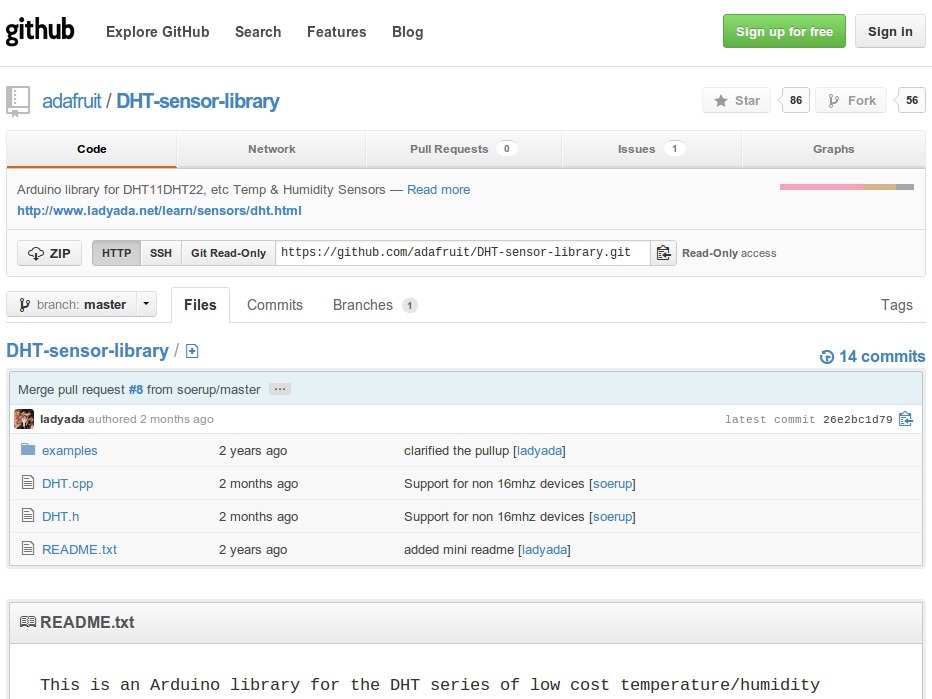Open the README.txt file link
Image resolution: width=932 pixels, height=699 pixels.
pos(79,549)
